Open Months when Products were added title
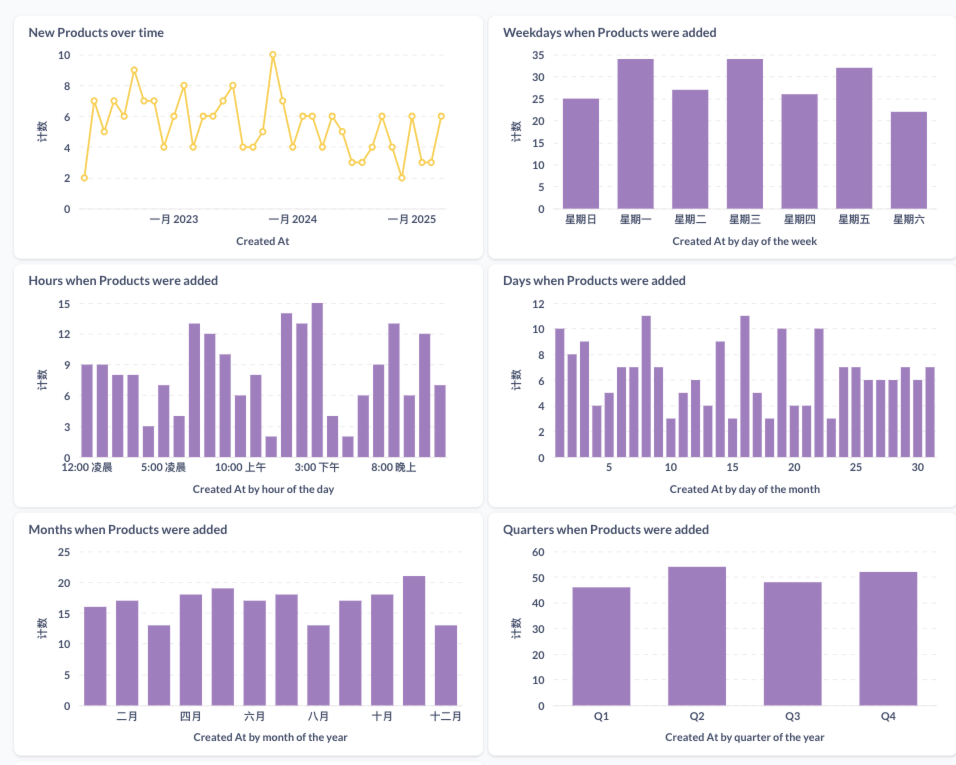956x765 pixels. [127, 529]
